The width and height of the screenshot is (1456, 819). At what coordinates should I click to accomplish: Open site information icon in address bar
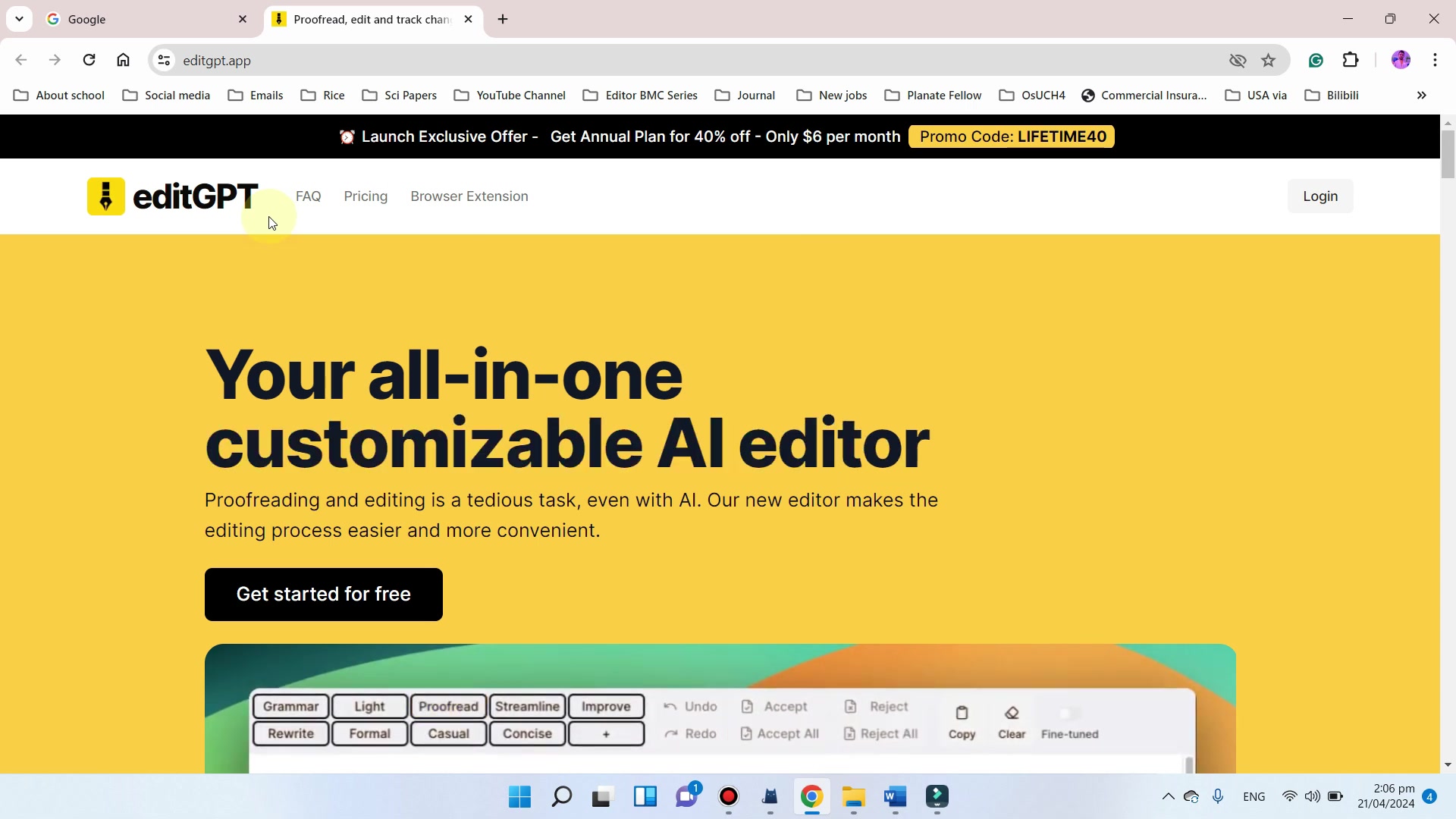(164, 60)
